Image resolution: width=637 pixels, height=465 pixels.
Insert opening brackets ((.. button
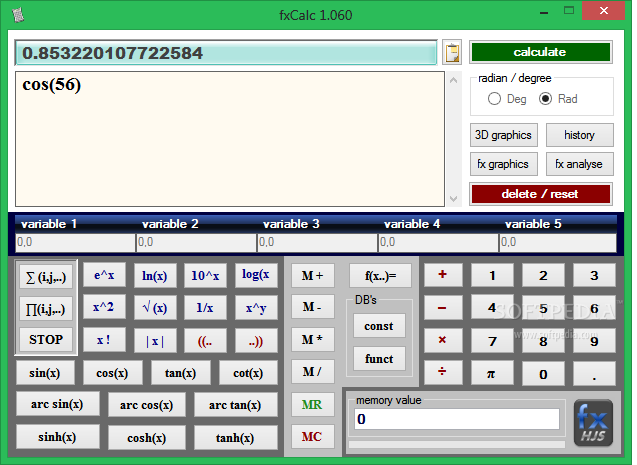click(205, 340)
